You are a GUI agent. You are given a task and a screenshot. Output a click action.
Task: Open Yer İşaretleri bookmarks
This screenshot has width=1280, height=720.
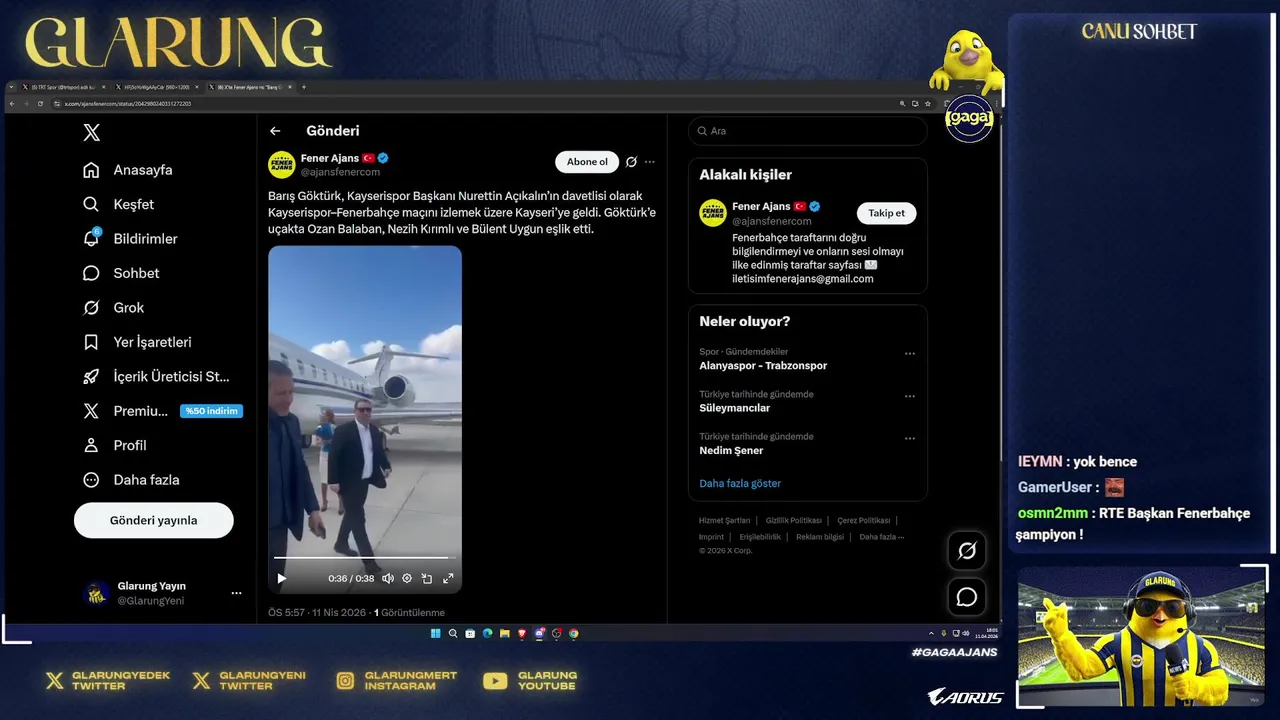tap(137, 342)
